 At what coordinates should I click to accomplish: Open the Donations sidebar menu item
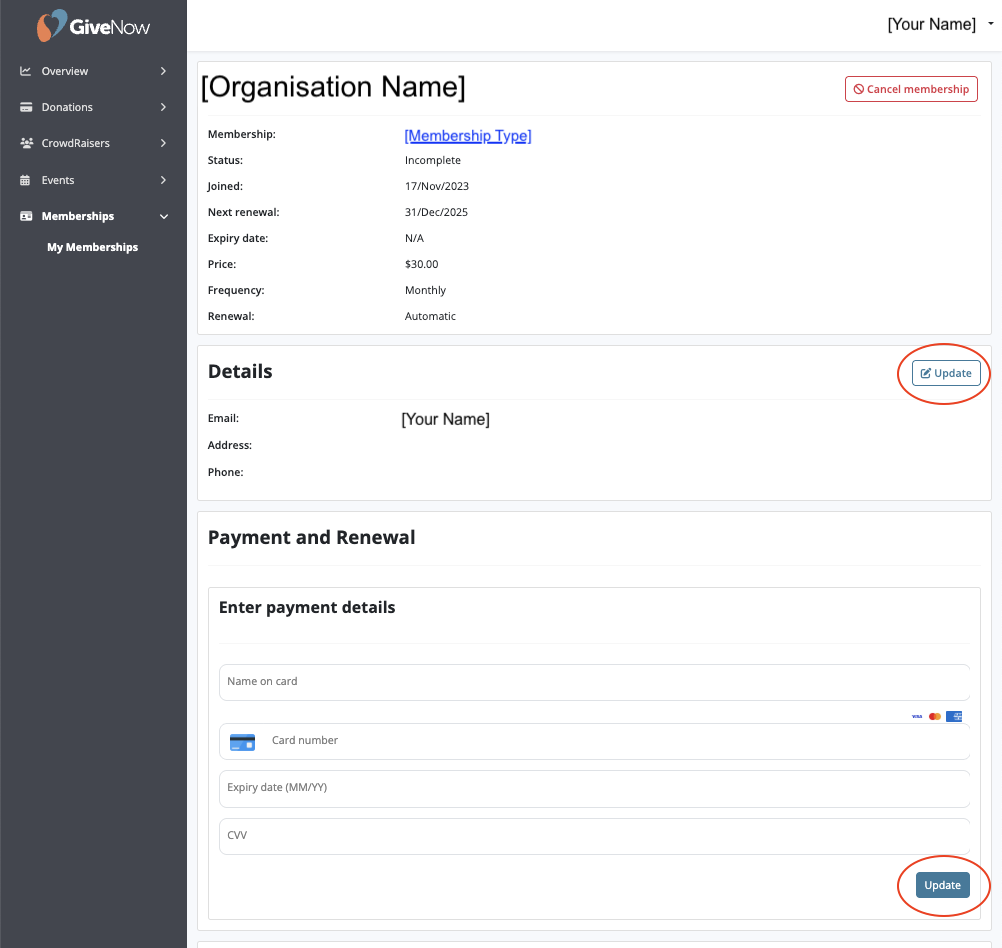93,107
